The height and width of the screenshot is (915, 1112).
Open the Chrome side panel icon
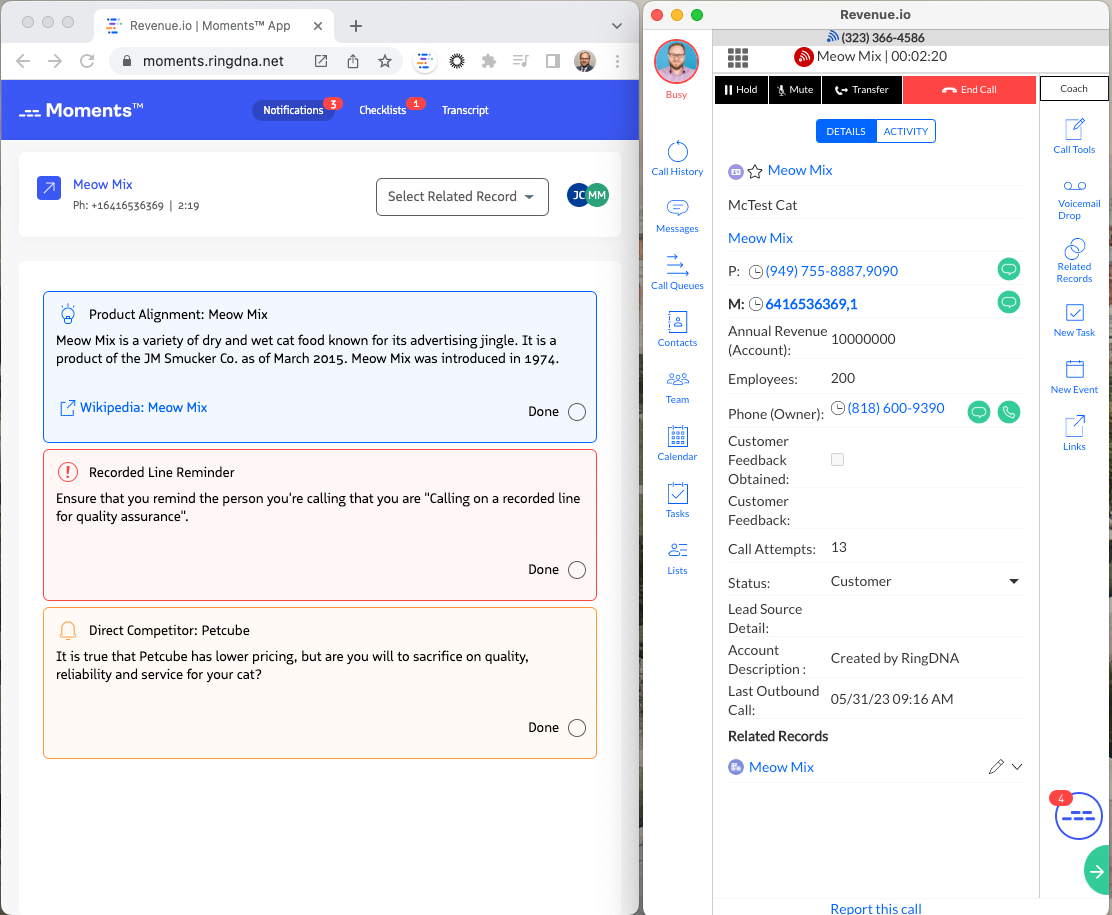pyautogui.click(x=552, y=61)
